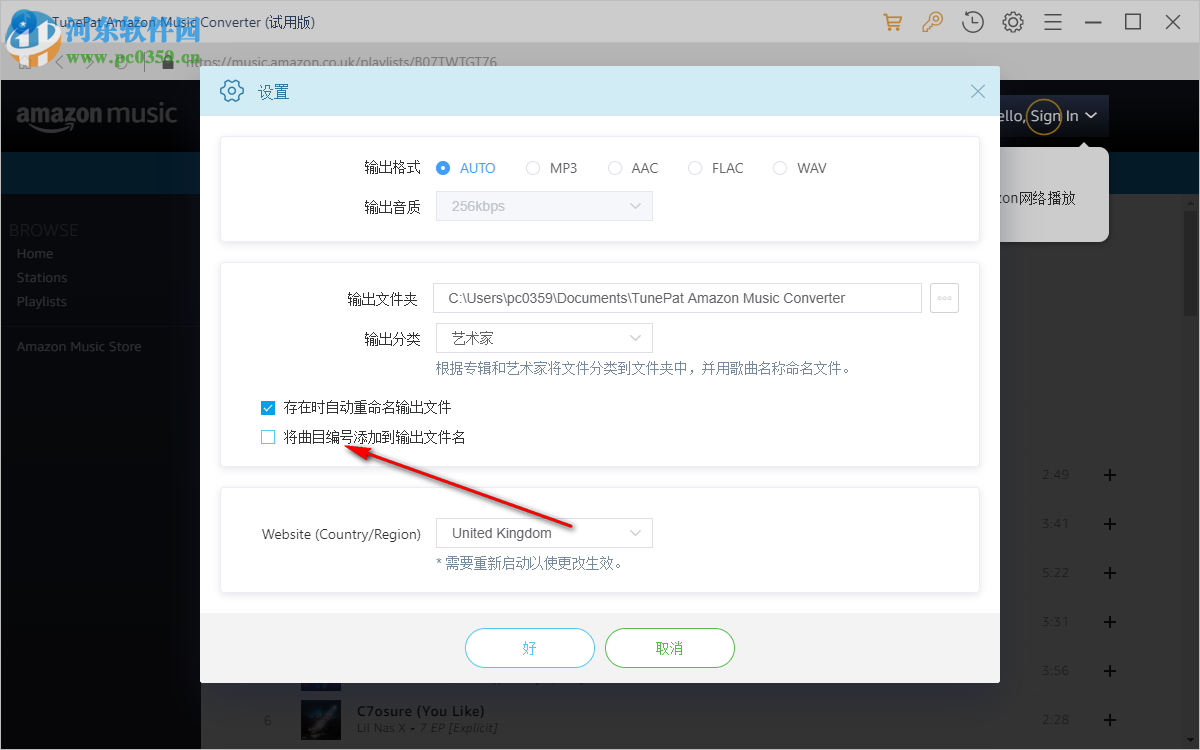1200x750 pixels.
Task: Open the hamburger menu icon
Action: click(x=1052, y=21)
